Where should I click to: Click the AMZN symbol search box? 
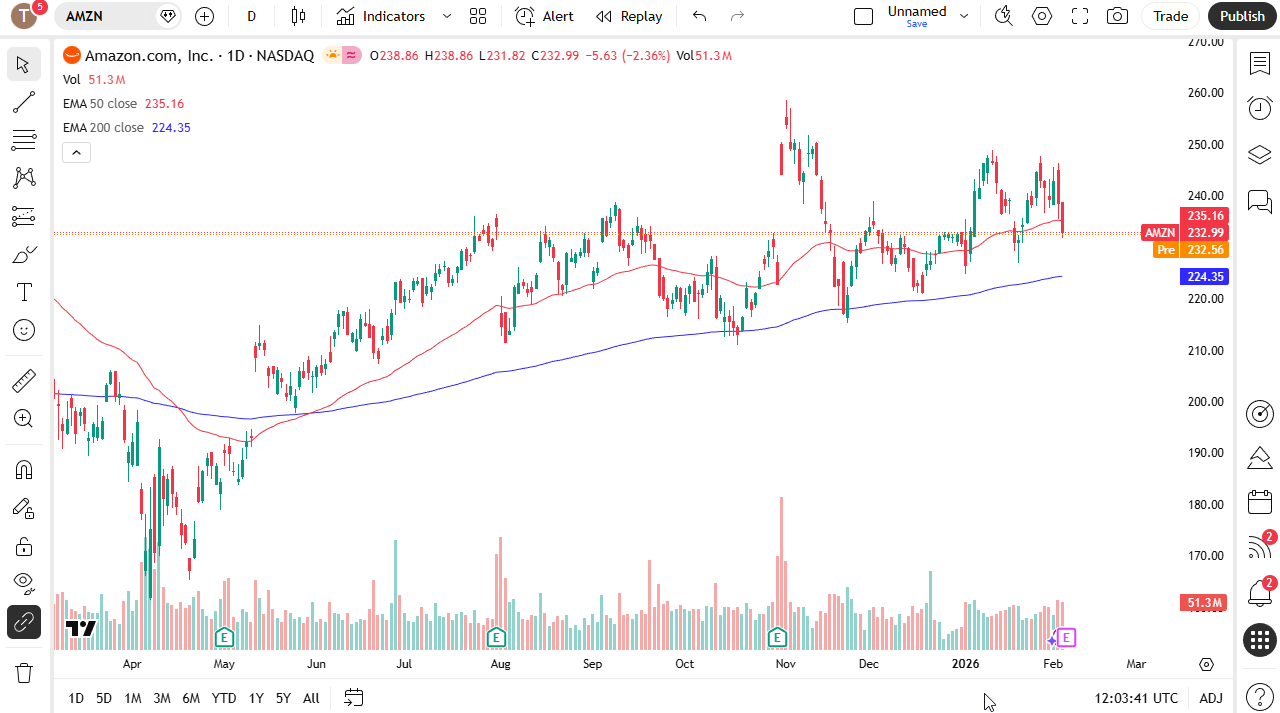(118, 16)
